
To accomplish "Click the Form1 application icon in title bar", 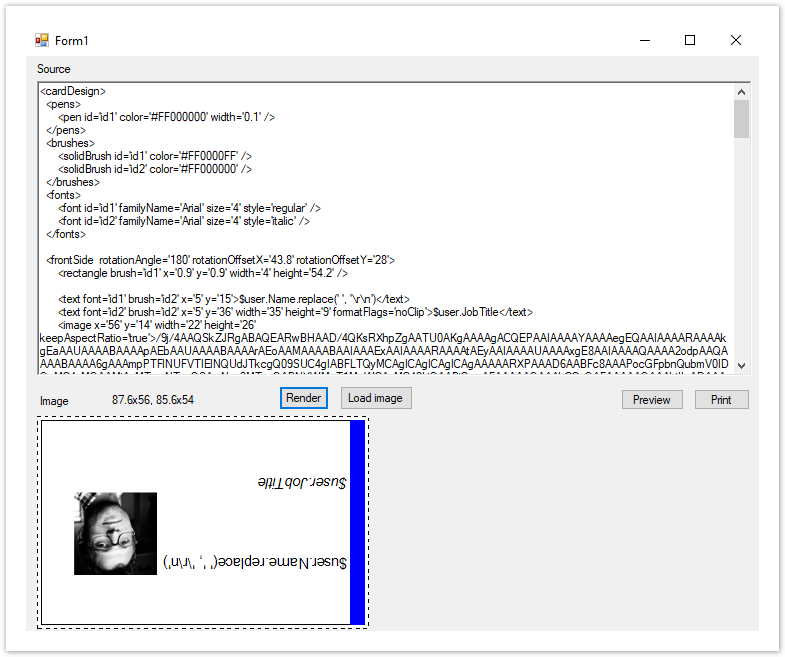I will pos(41,40).
